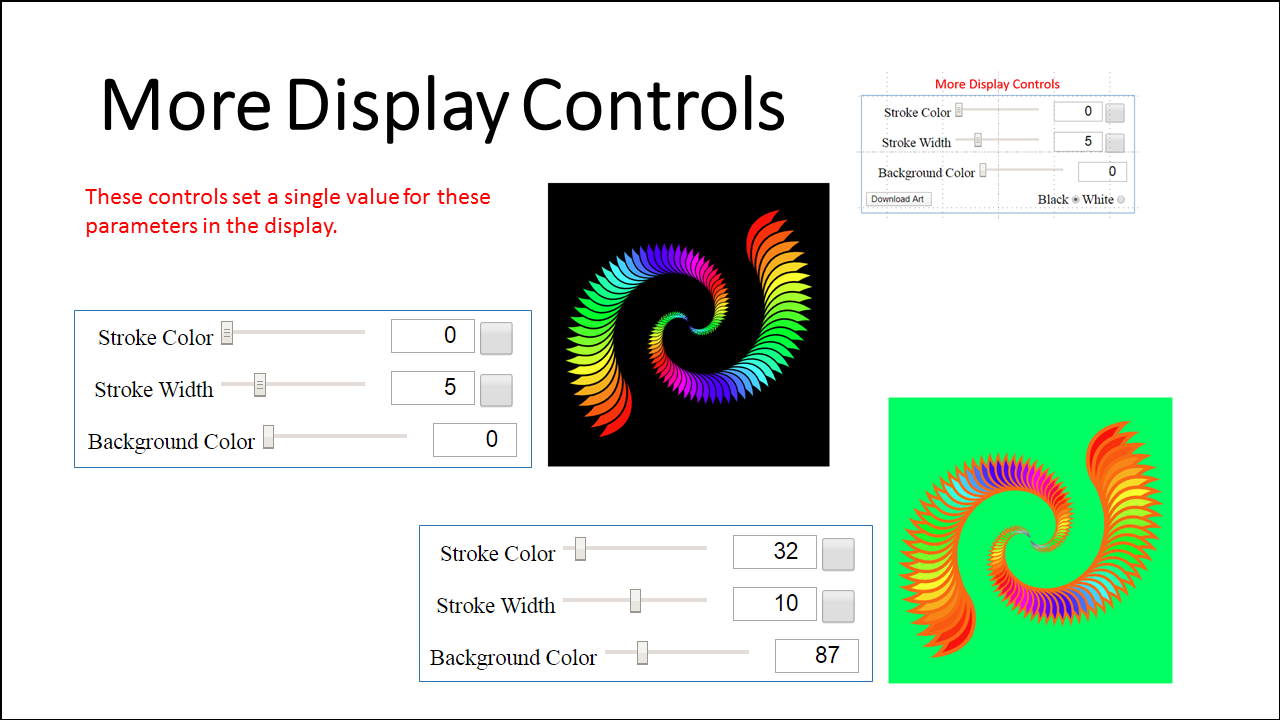Image resolution: width=1280 pixels, height=720 pixels.
Task: Click the large left panel's Background Color slider handle
Action: click(x=268, y=437)
